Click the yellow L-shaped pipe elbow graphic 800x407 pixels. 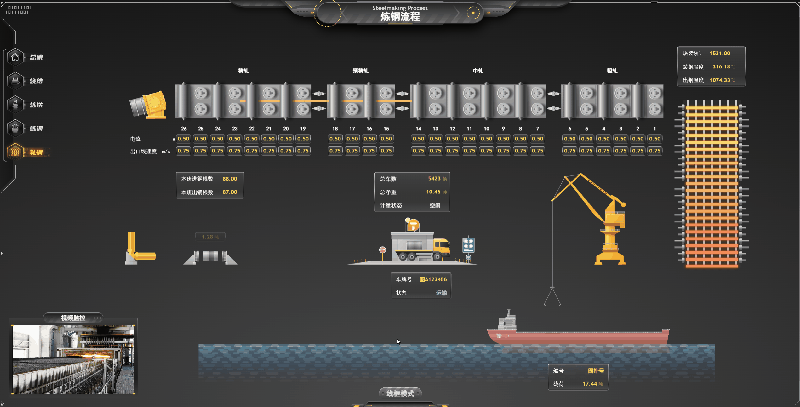[140, 248]
